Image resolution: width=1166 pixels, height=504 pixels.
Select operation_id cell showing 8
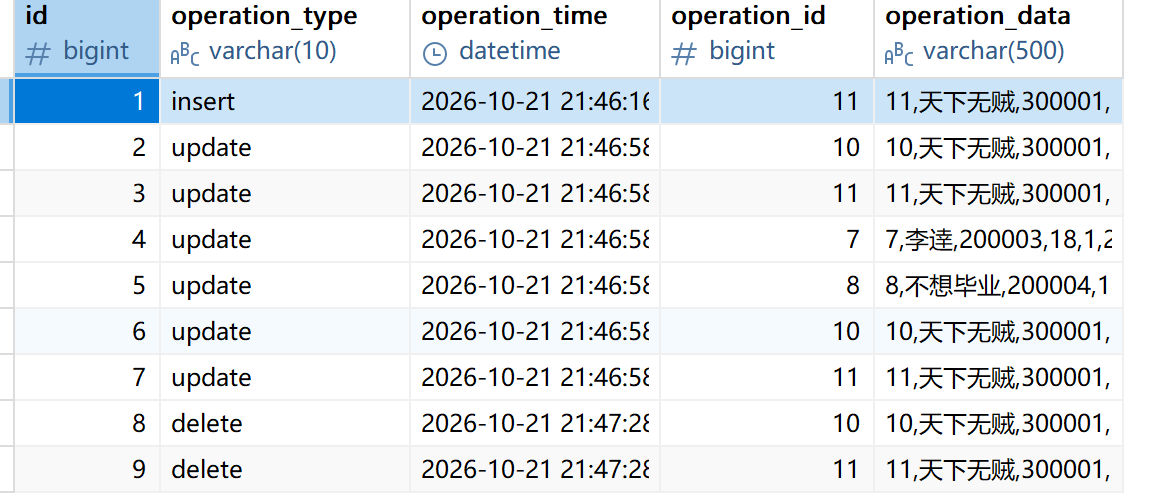(x=767, y=285)
